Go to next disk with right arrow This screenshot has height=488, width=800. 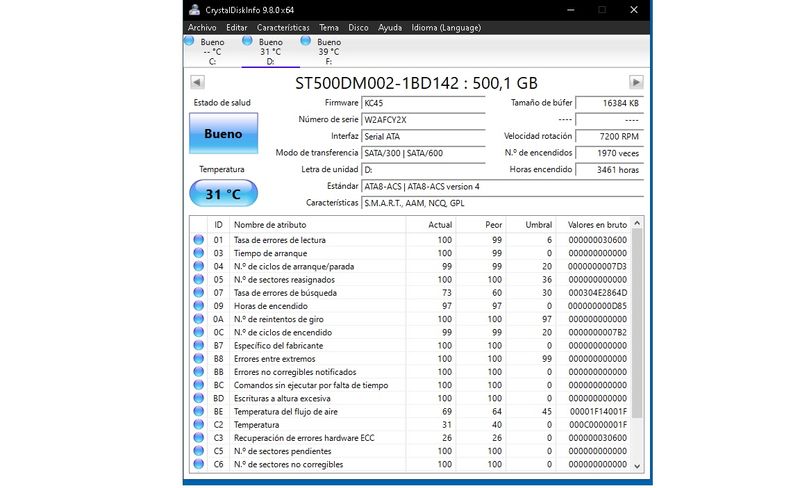tap(636, 82)
